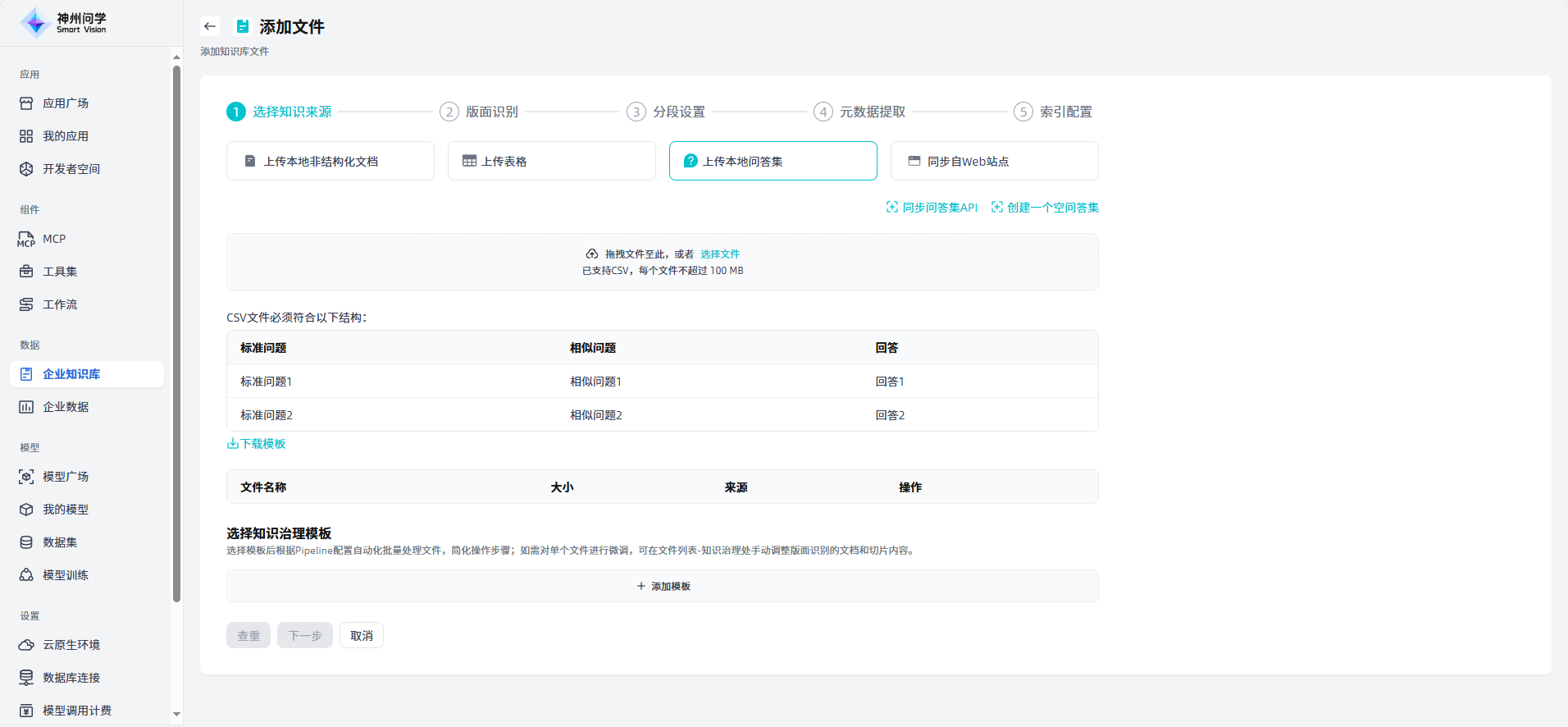Image resolution: width=1568 pixels, height=727 pixels.
Task: Click the back arrow button
Action: pos(210,26)
